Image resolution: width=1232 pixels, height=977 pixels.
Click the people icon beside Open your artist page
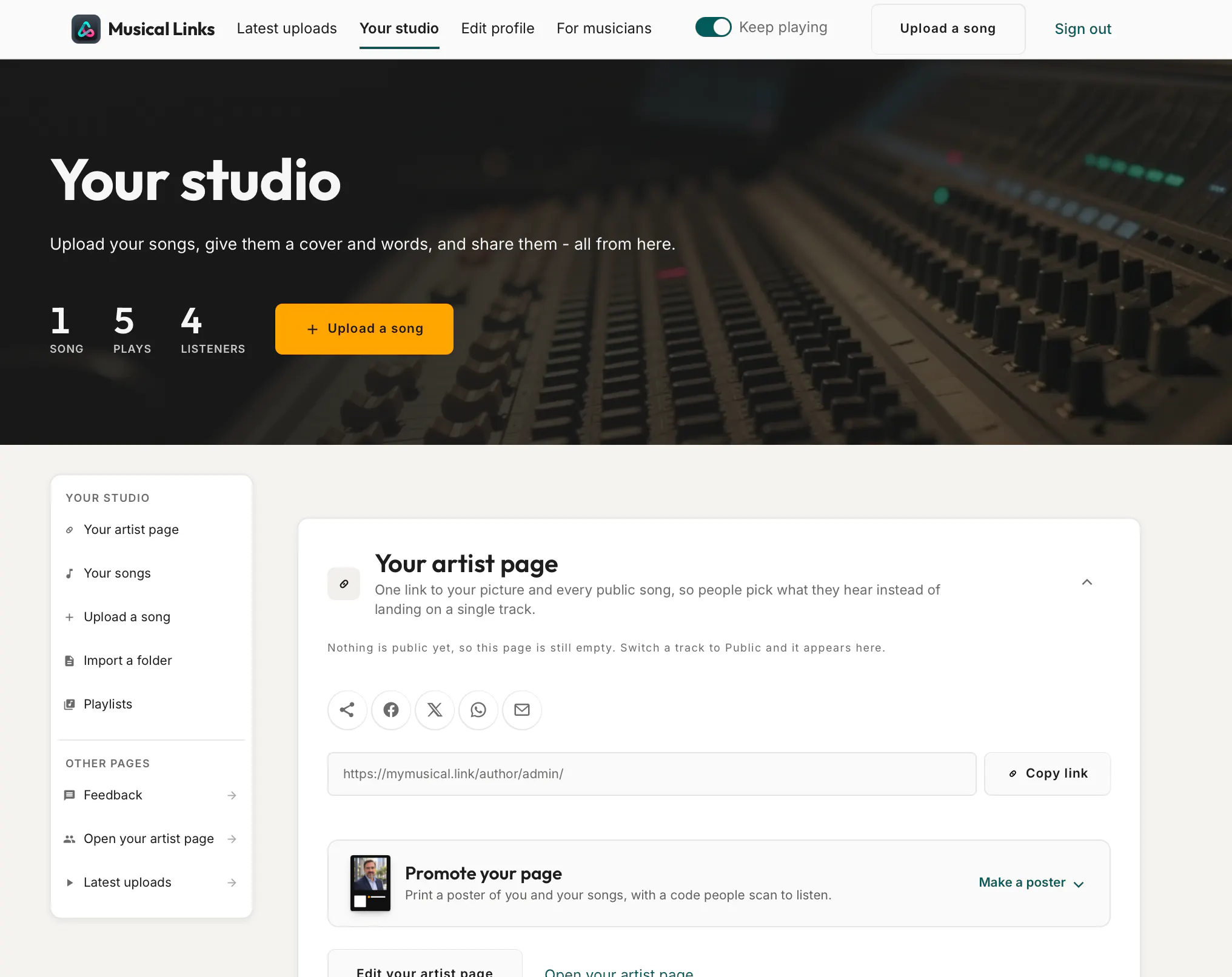(70, 839)
